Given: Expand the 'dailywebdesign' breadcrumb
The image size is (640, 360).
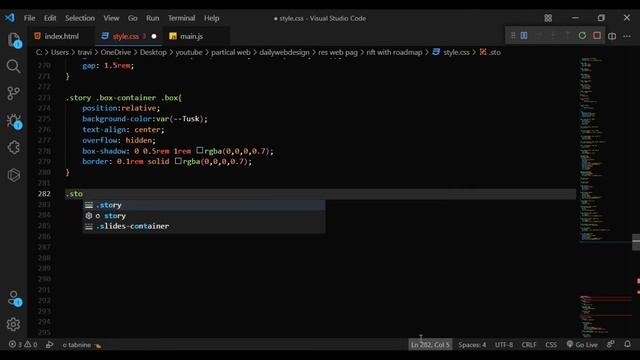Looking at the screenshot, I should (x=284, y=52).
